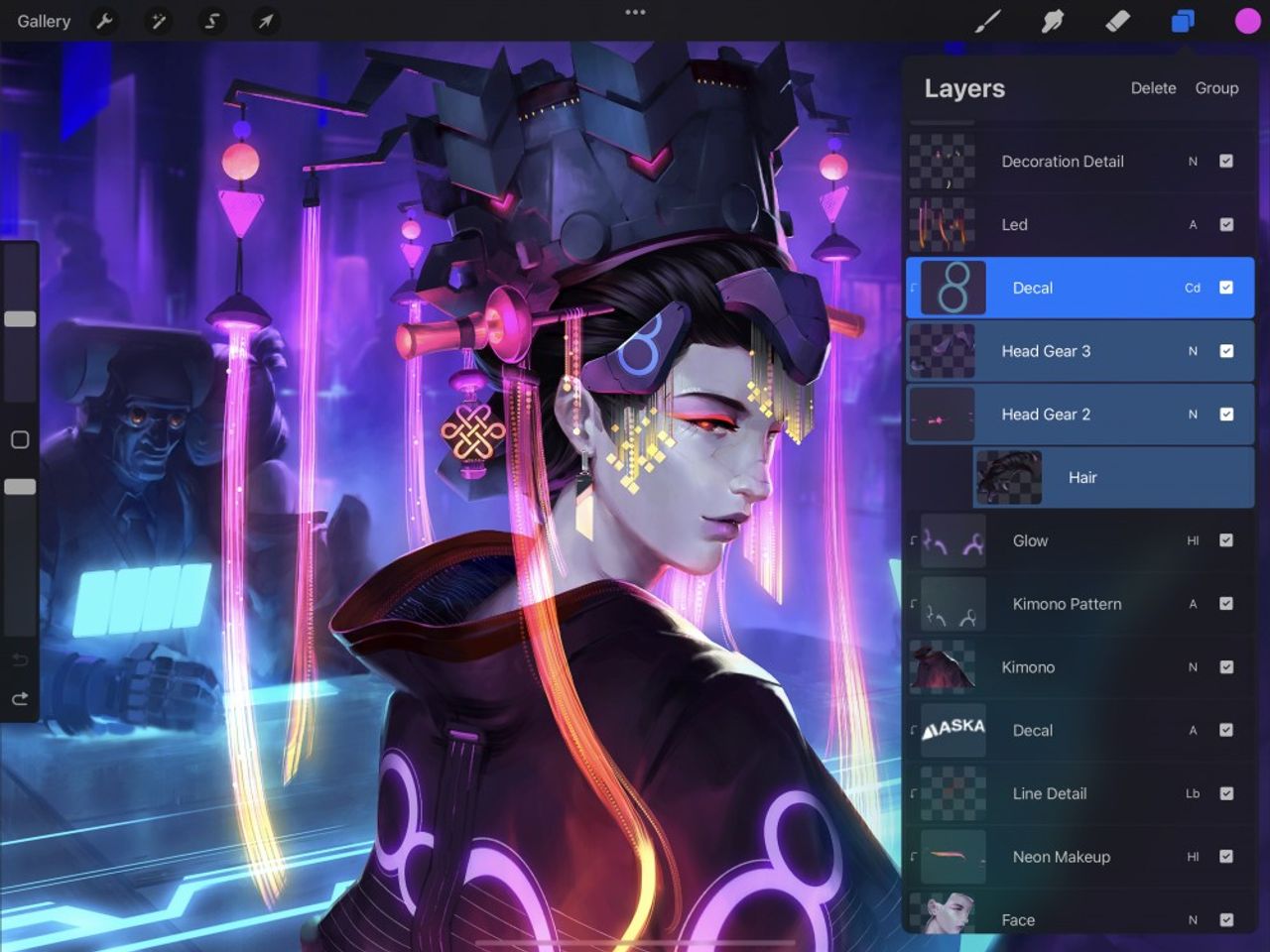Tap the Kimono layer thumbnail
This screenshot has height=952, width=1270.
coord(943,667)
